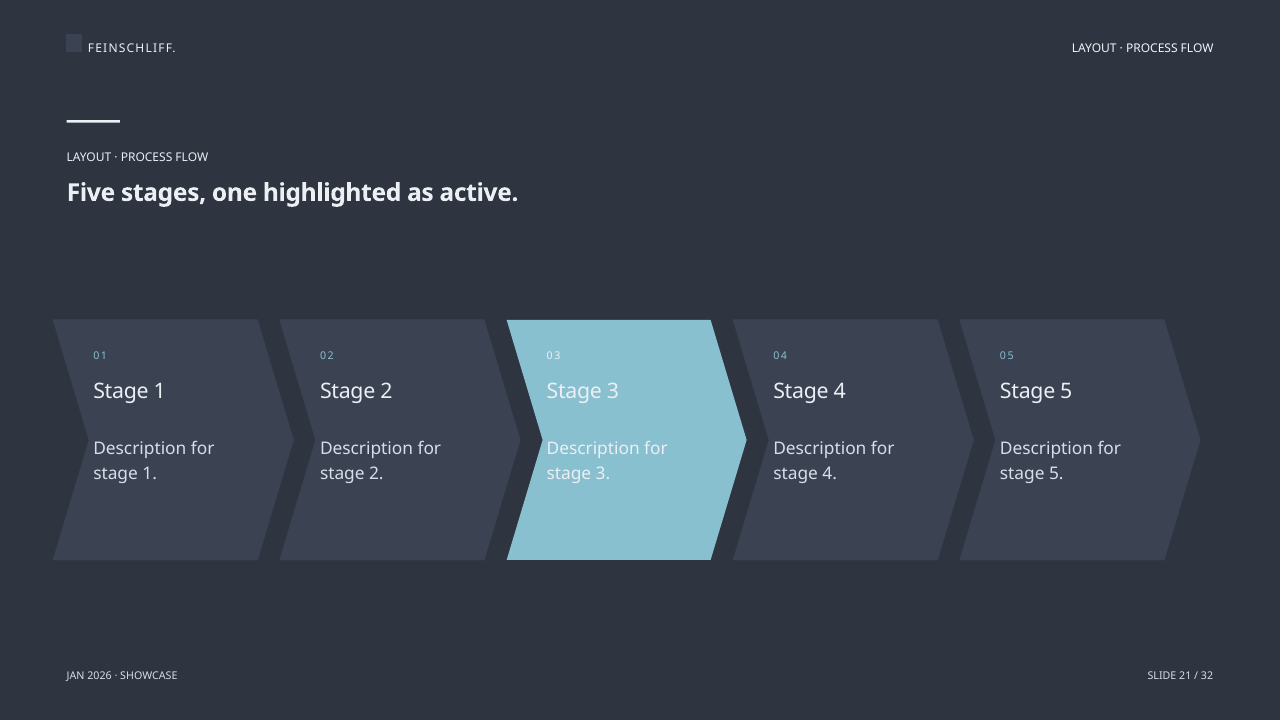
Task: Select the Stage 1 chevron shape
Action: 173,440
